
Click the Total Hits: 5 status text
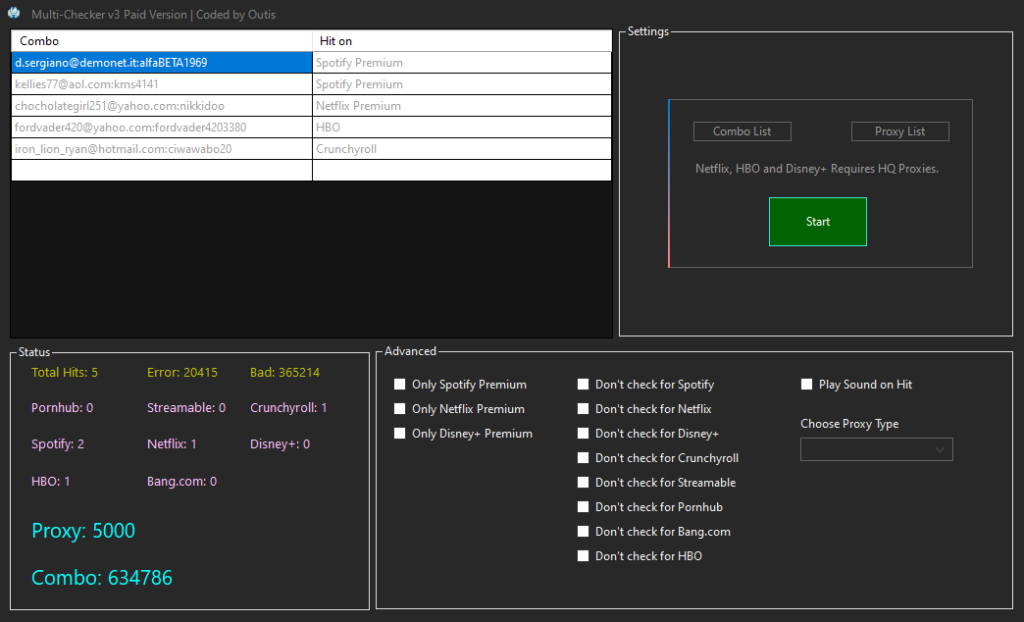pyautogui.click(x=65, y=372)
